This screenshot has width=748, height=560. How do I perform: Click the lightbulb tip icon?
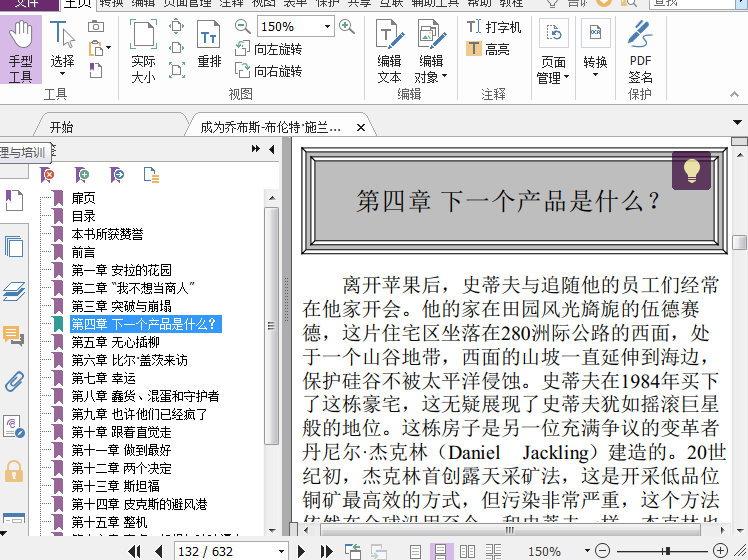pos(691,170)
